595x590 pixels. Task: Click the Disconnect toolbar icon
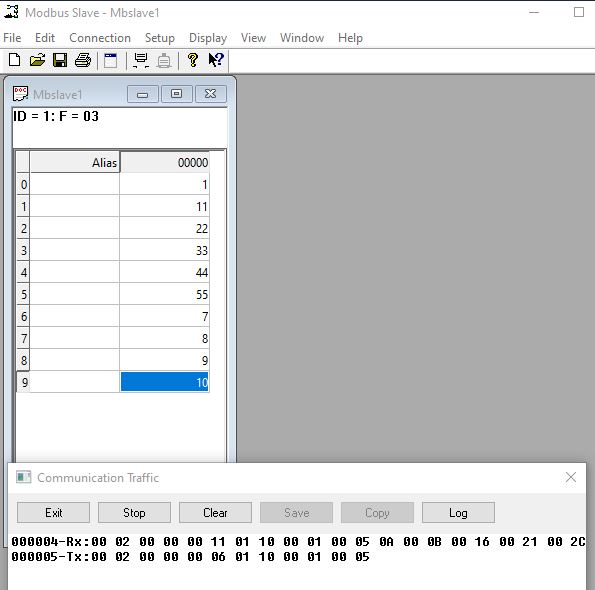(x=164, y=60)
